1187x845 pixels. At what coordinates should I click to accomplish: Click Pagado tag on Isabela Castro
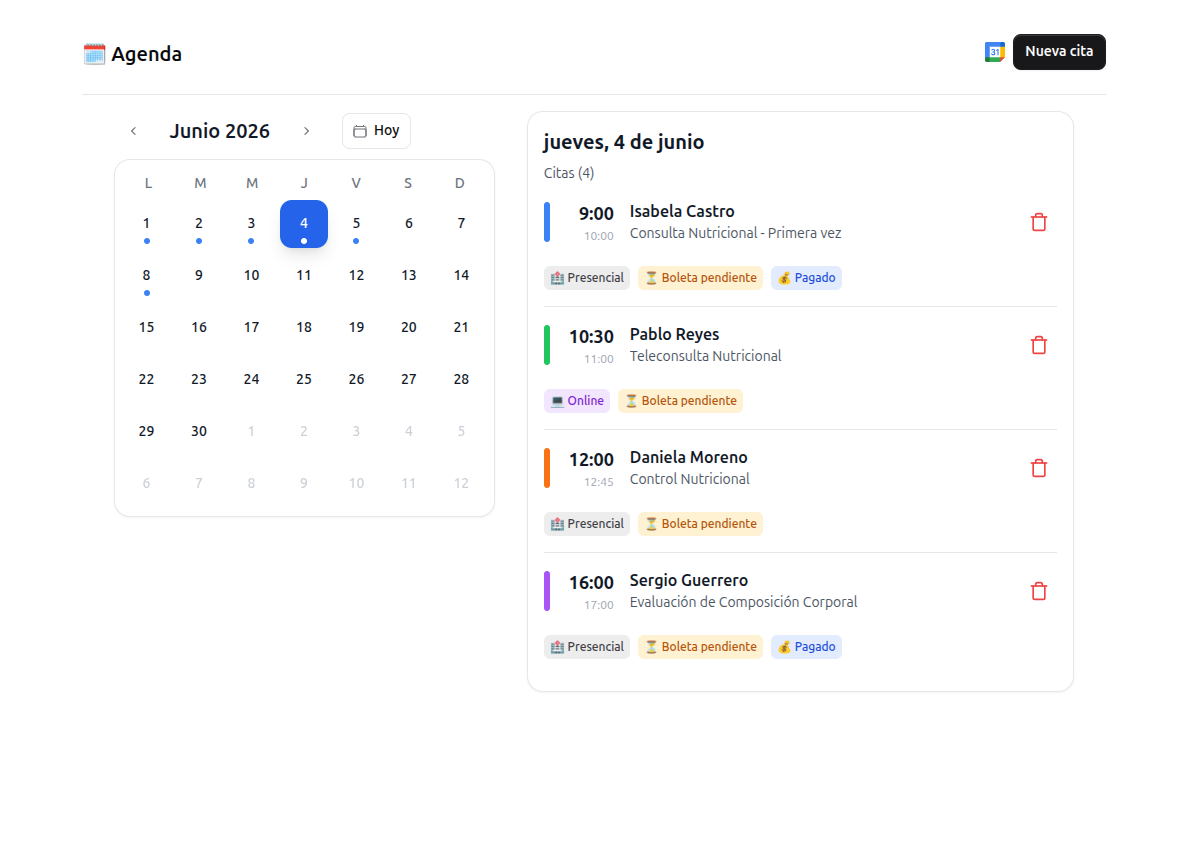click(x=806, y=278)
